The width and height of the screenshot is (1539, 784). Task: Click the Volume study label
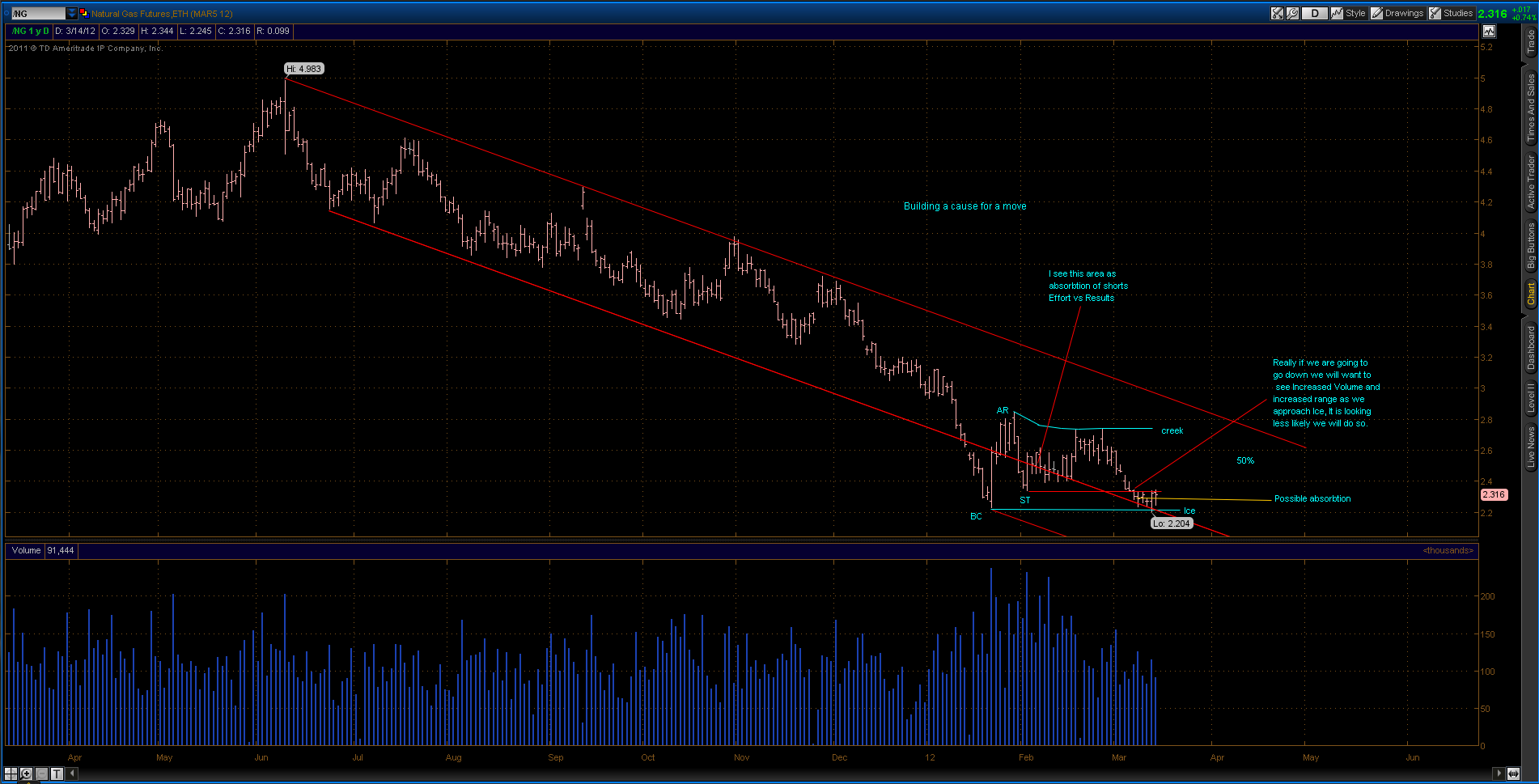pyautogui.click(x=26, y=550)
